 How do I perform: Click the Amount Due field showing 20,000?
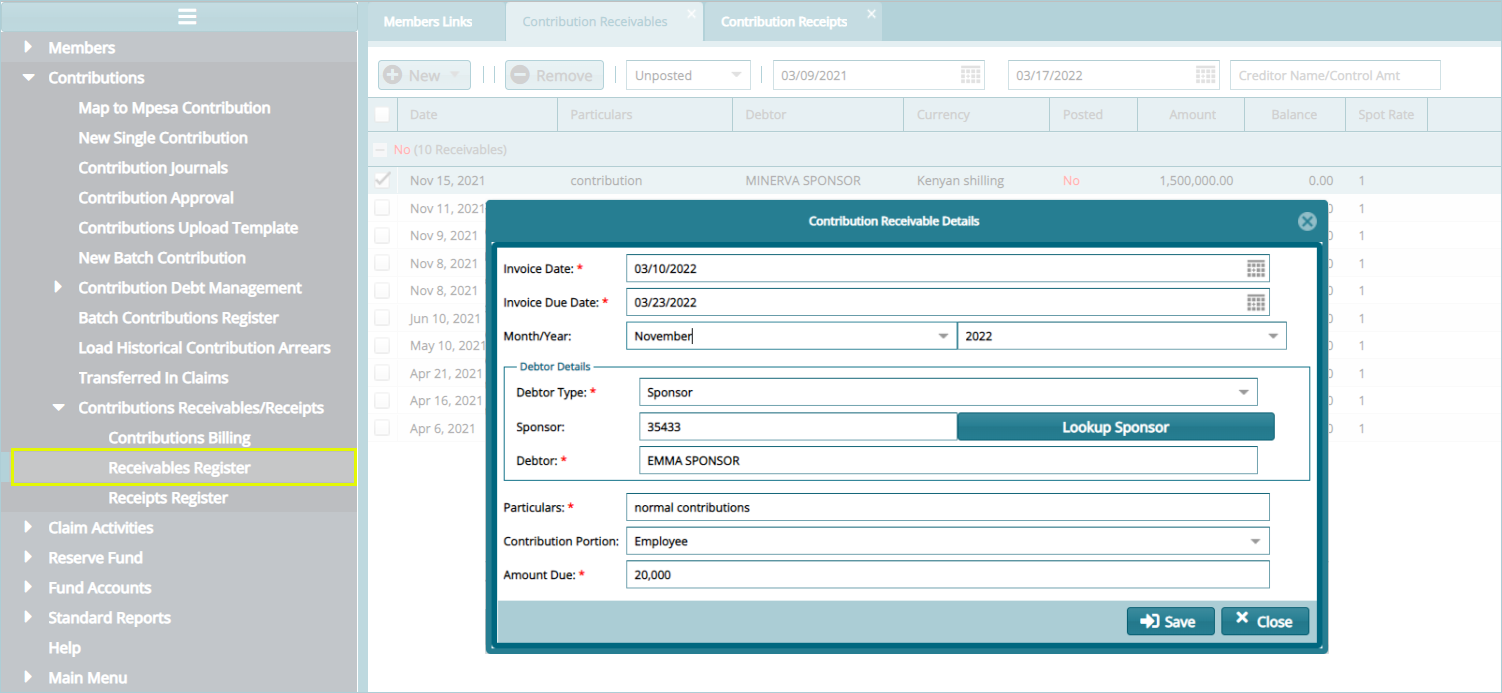(x=948, y=575)
